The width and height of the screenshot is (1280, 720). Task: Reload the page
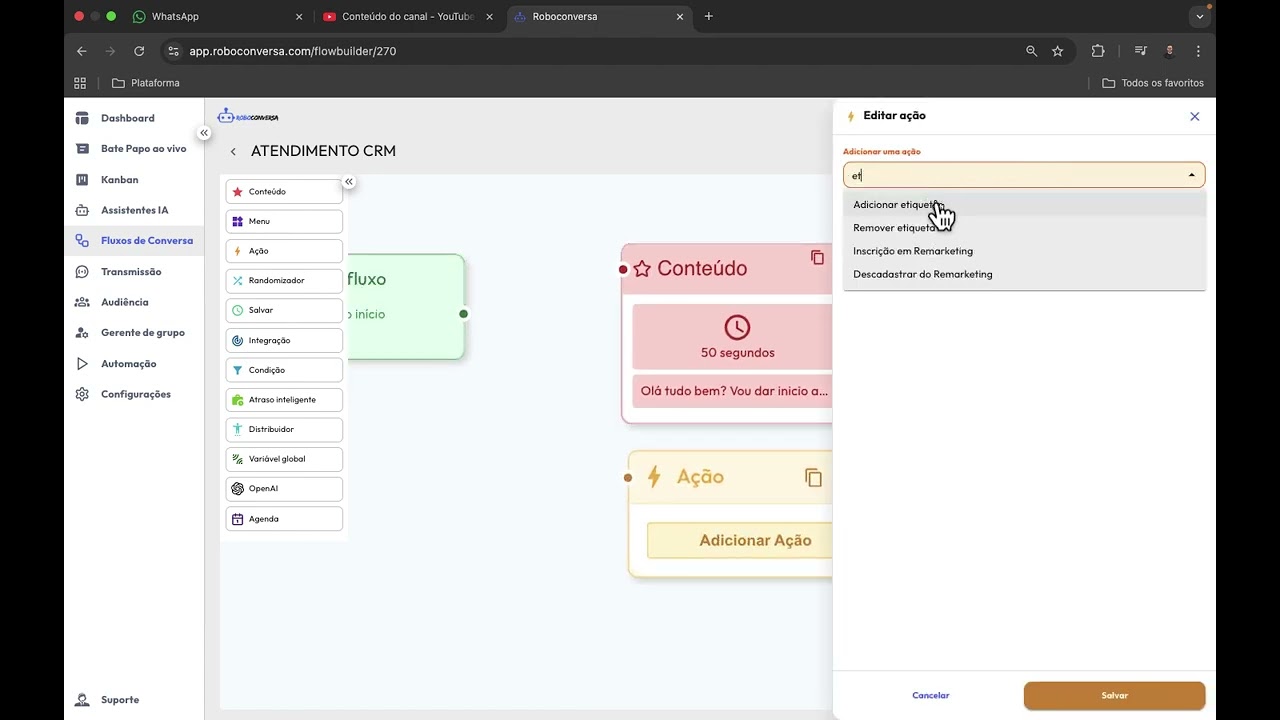click(139, 51)
